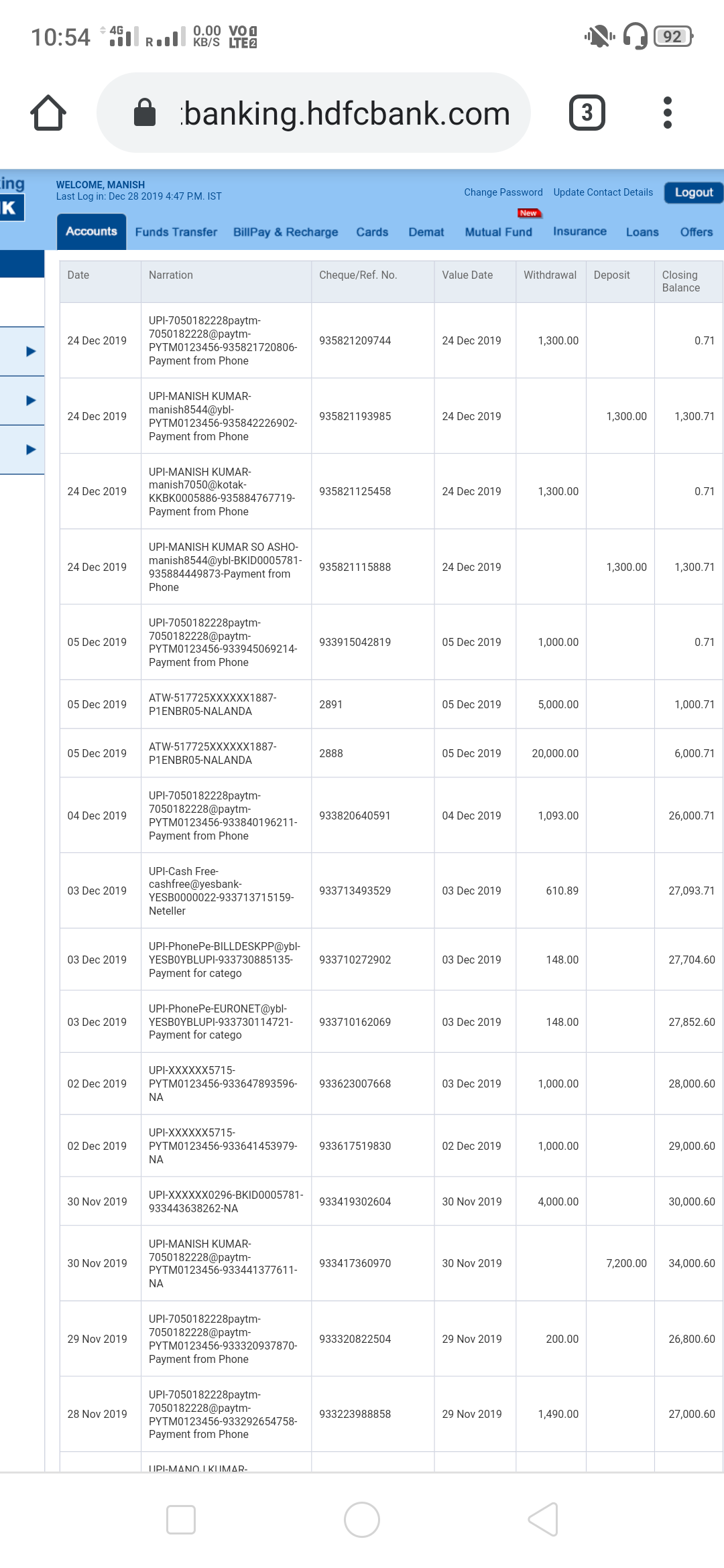The width and height of the screenshot is (724, 1568).
Task: Click the Closing Balance column header
Action: tap(689, 281)
